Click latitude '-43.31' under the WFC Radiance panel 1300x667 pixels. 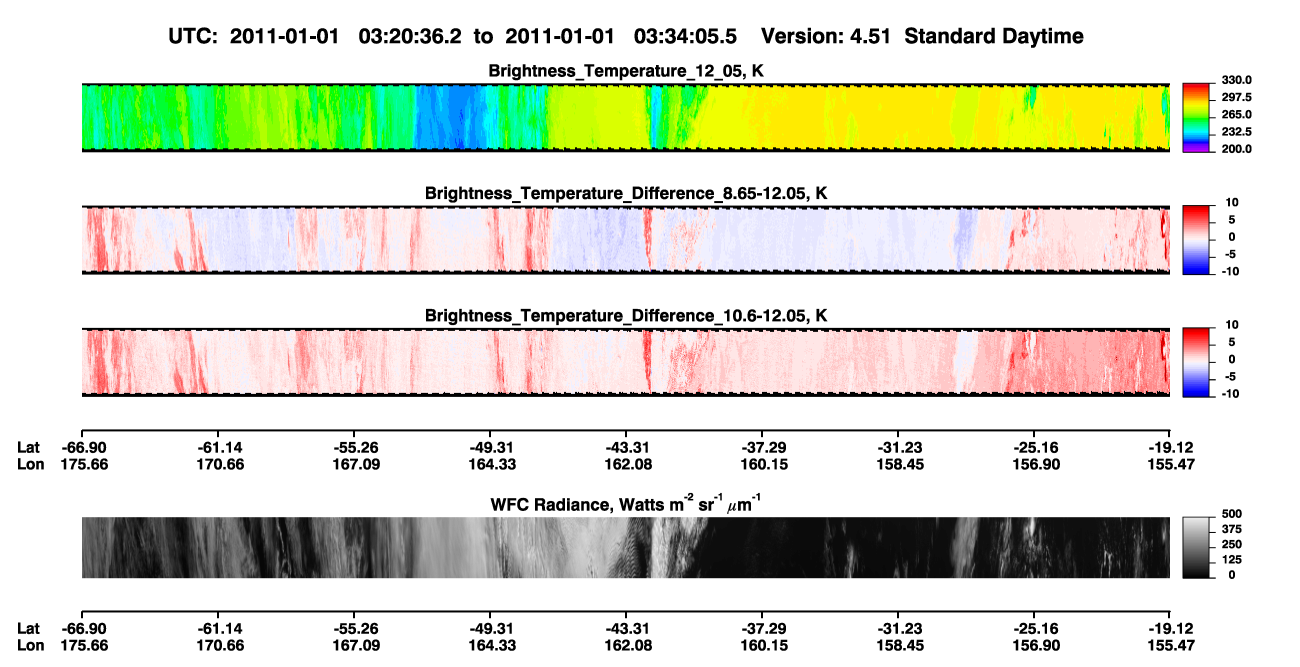(626, 628)
